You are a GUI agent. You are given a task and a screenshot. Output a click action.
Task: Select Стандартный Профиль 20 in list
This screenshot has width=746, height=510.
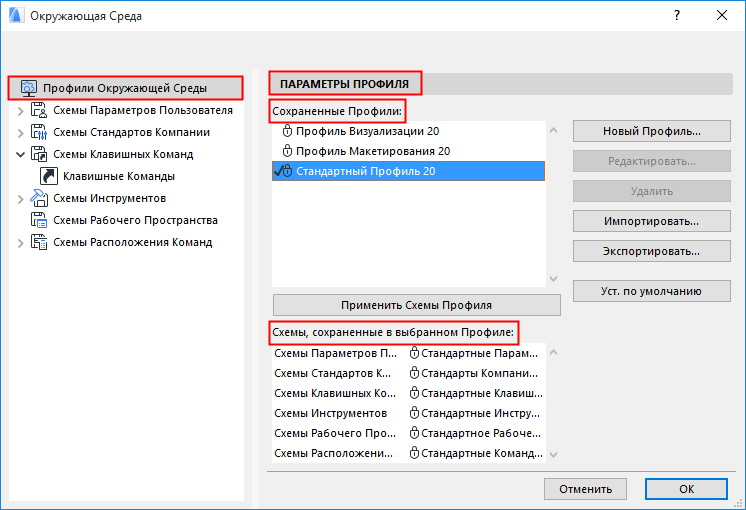click(408, 171)
